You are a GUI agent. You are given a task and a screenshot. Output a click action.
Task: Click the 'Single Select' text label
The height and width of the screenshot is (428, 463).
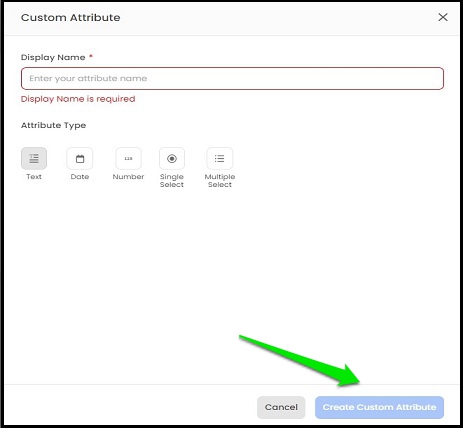172,181
